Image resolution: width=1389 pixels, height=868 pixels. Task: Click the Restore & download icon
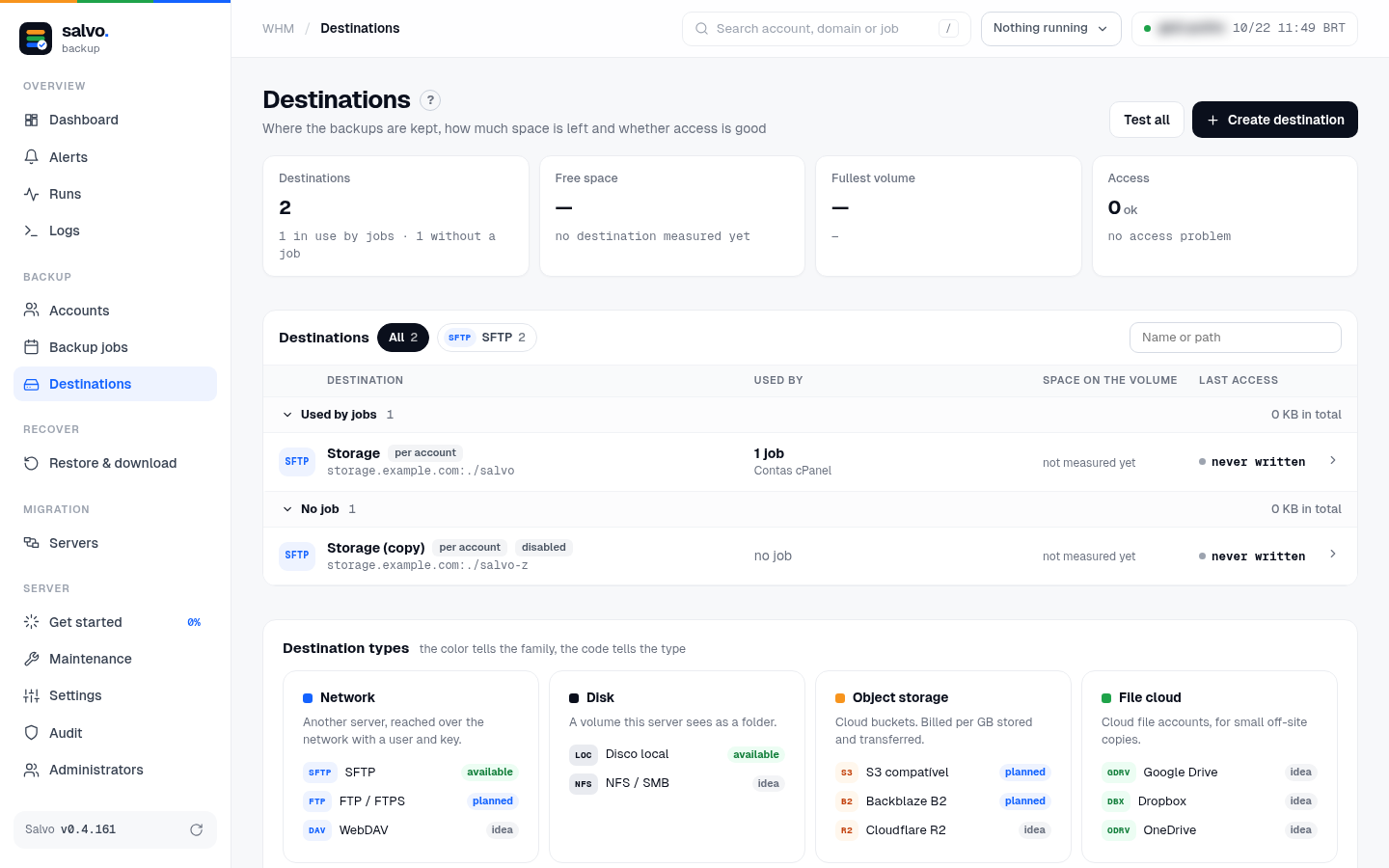[x=31, y=463]
